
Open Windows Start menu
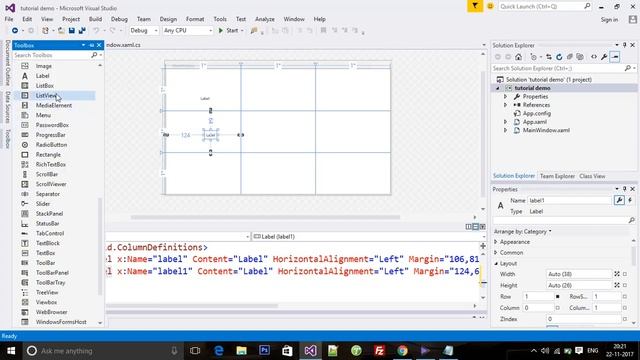tap(11, 351)
